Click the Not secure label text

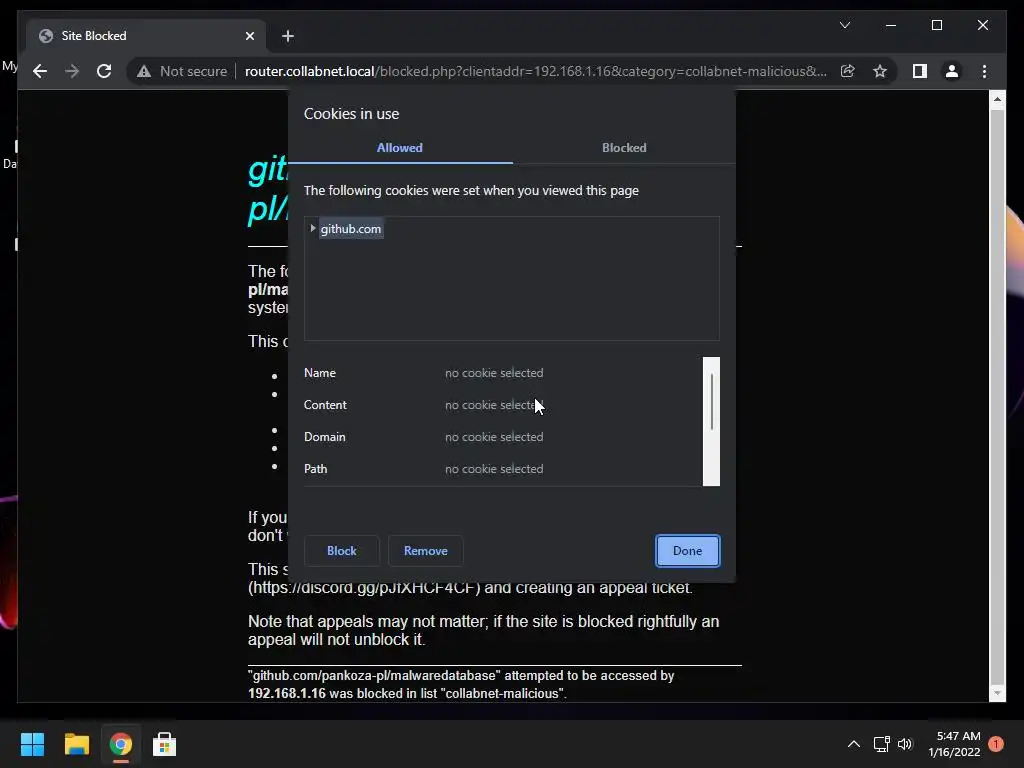click(193, 71)
